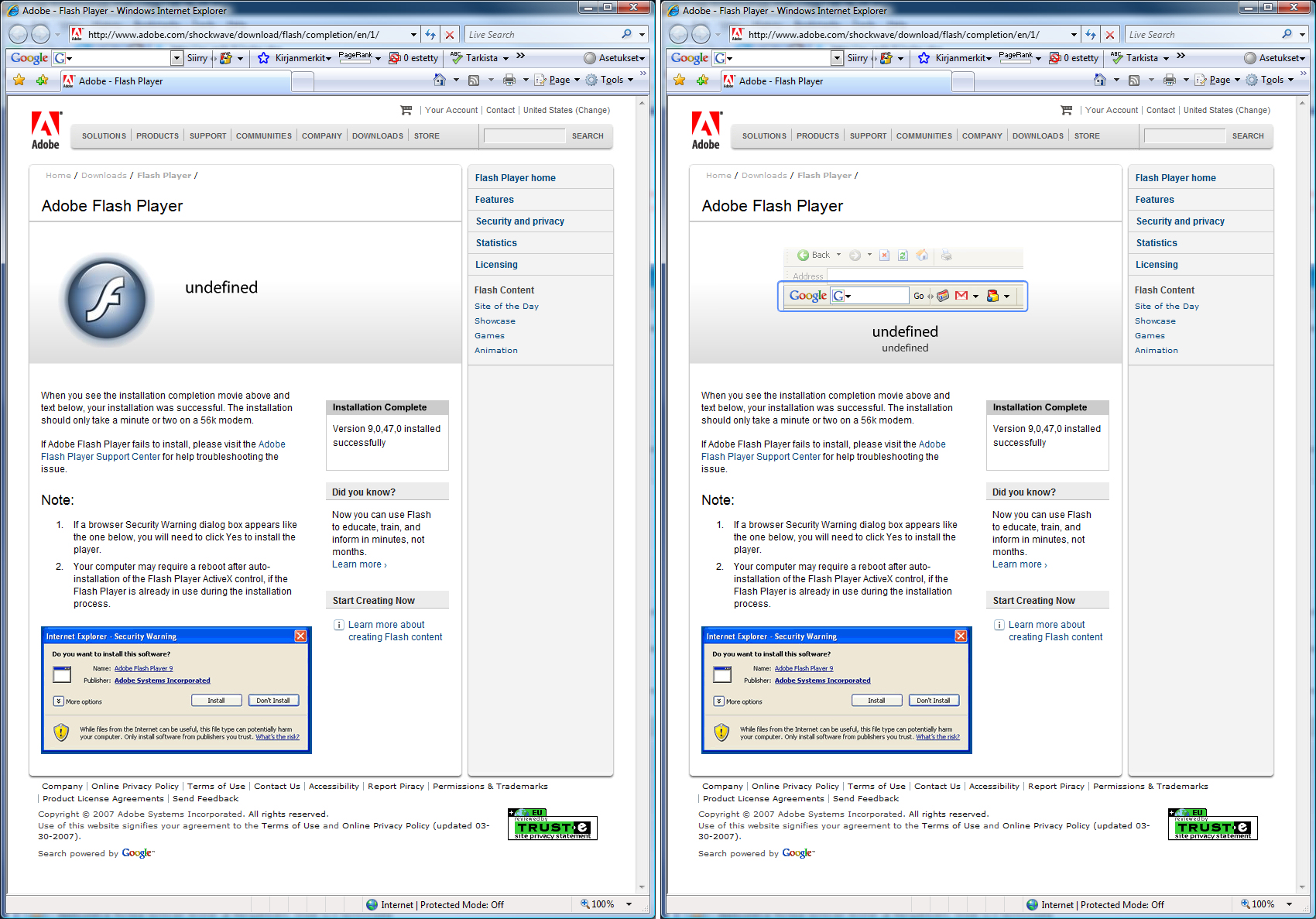Click the Favorites Center star in left window
This screenshot has width=1316, height=919.
click(19, 80)
